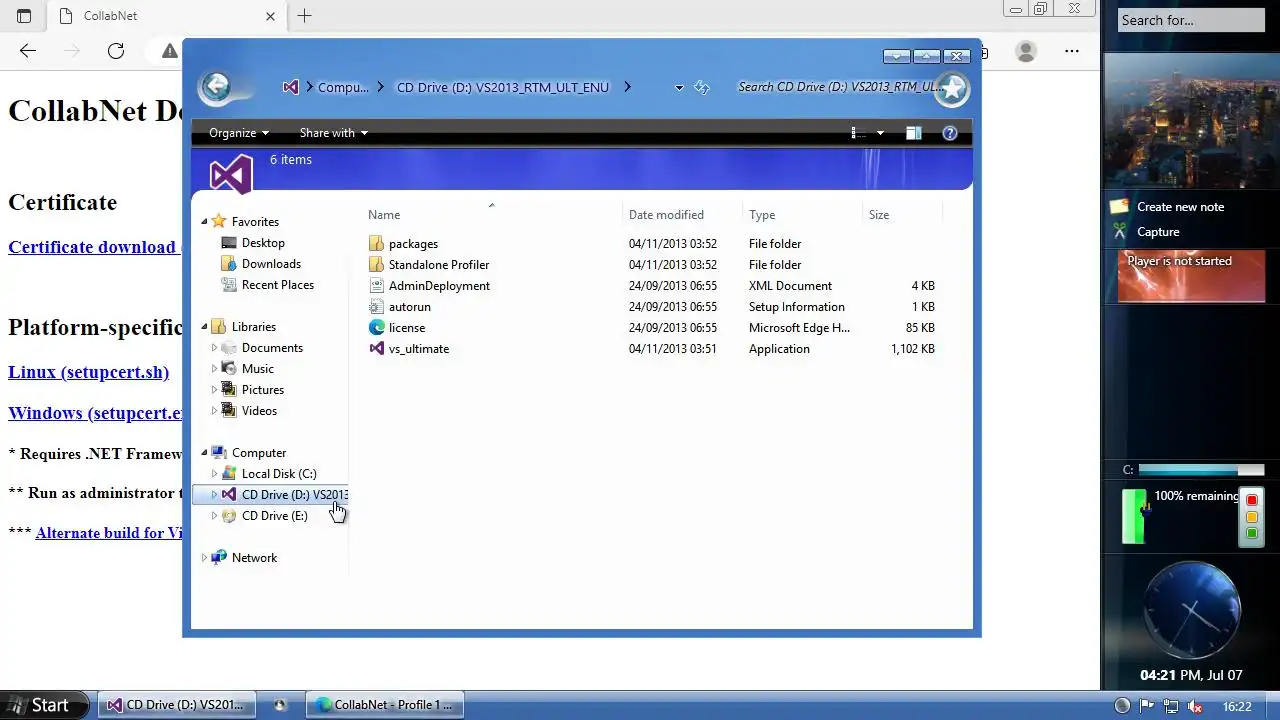Image resolution: width=1280 pixels, height=720 pixels.
Task: Click the taskbar clock showing 16:22
Action: pos(1237,706)
